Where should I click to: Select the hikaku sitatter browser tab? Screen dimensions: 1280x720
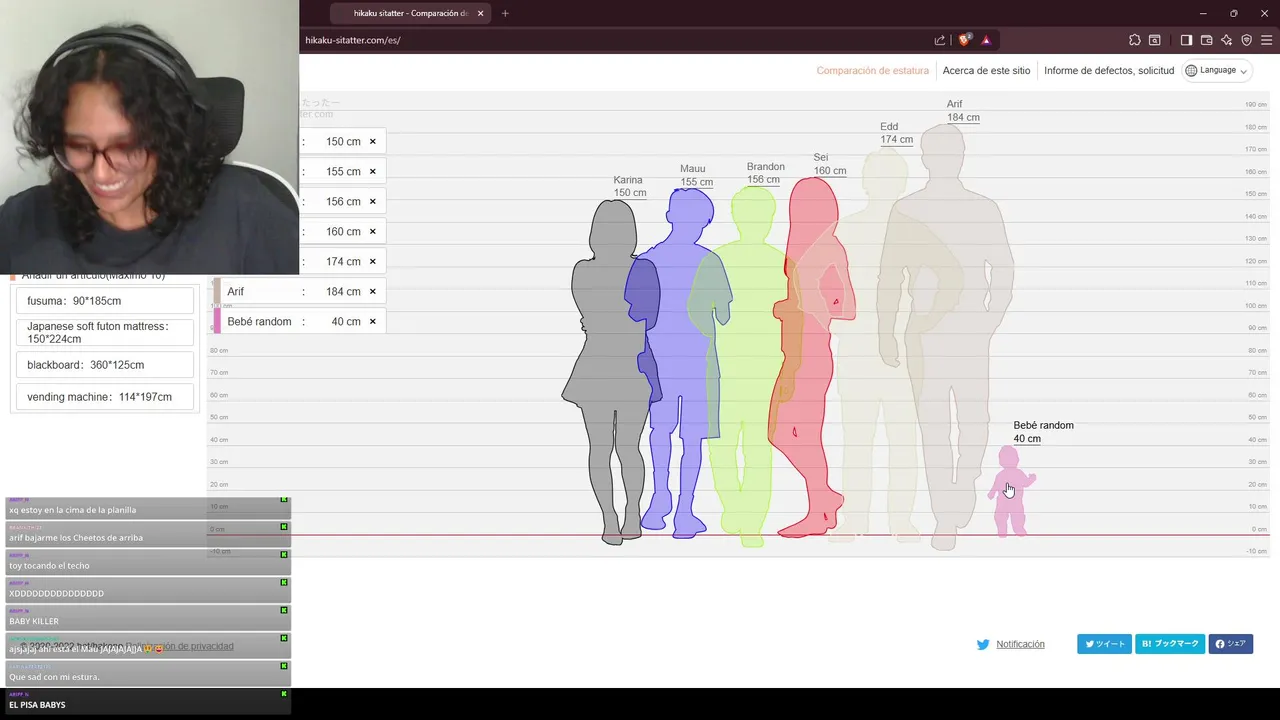(x=410, y=13)
